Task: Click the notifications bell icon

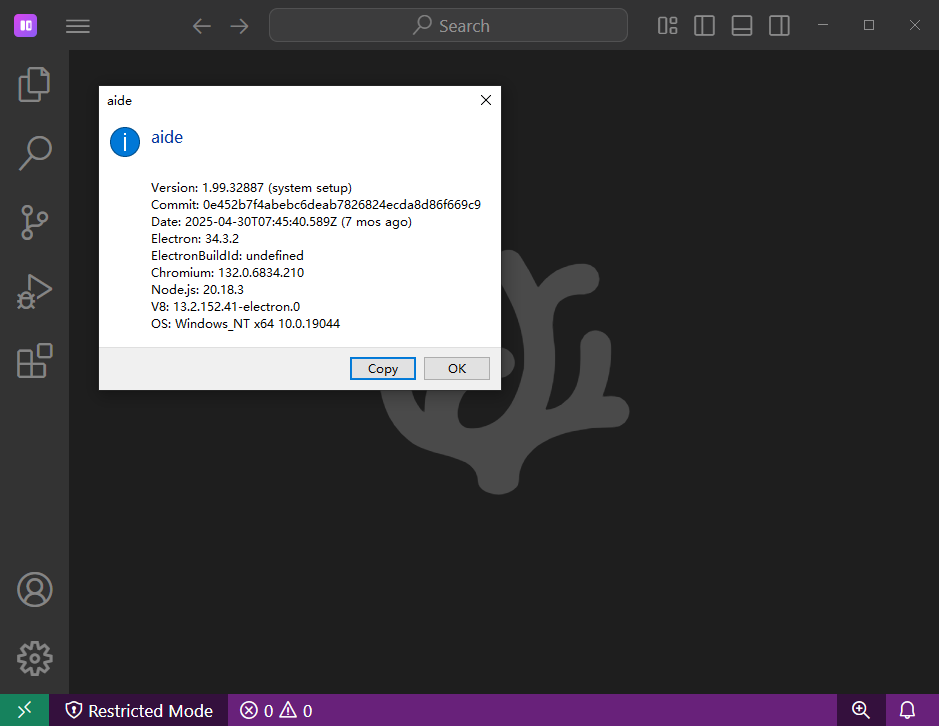Action: [x=907, y=710]
